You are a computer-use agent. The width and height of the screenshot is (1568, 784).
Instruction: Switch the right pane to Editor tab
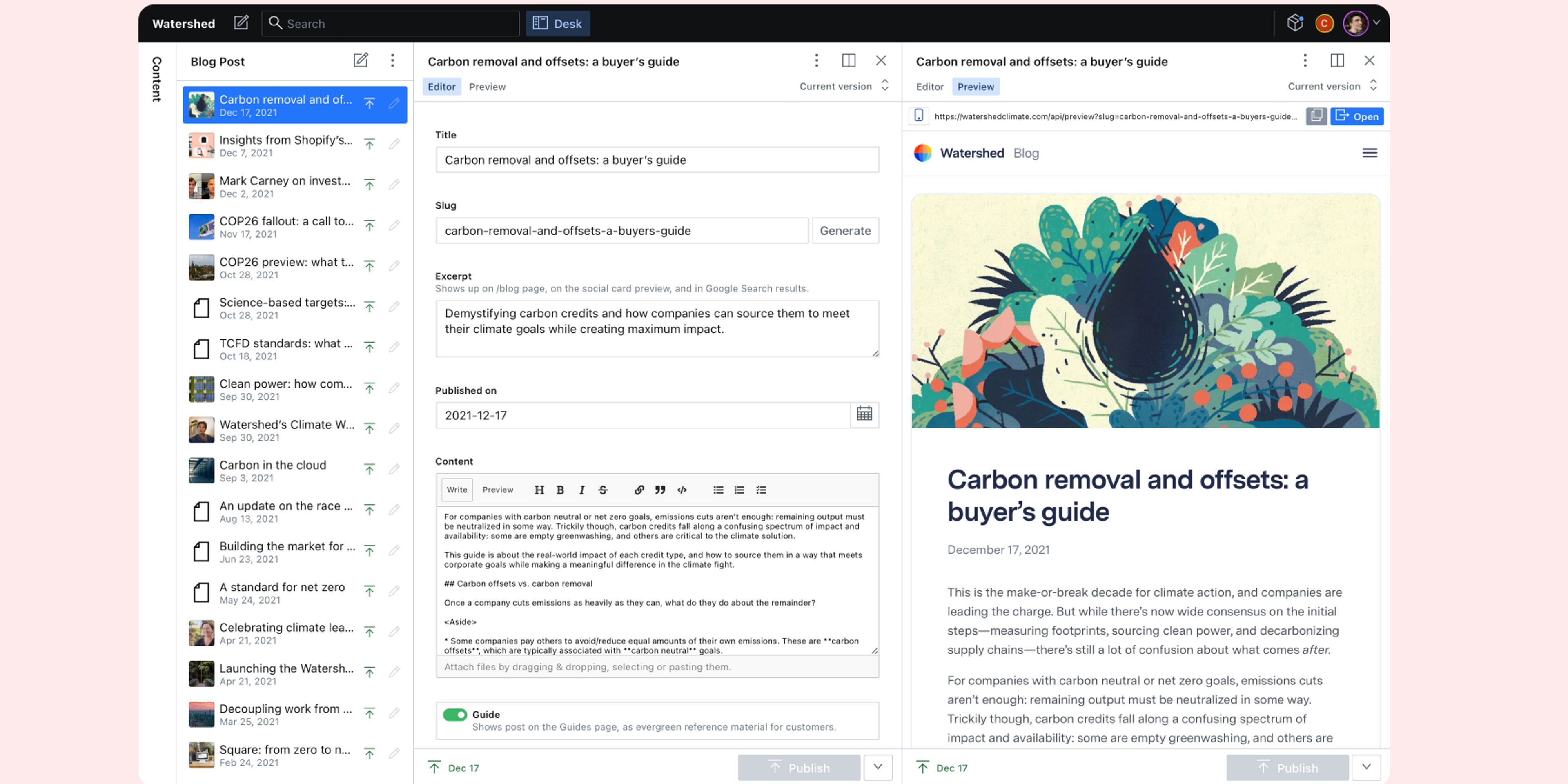pyautogui.click(x=929, y=87)
